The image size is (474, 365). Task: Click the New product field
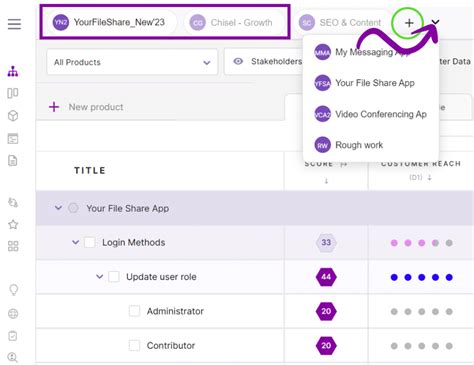[96, 107]
